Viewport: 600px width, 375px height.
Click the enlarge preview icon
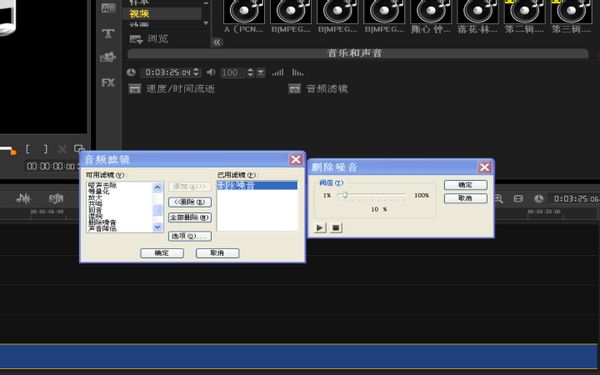click(79, 148)
